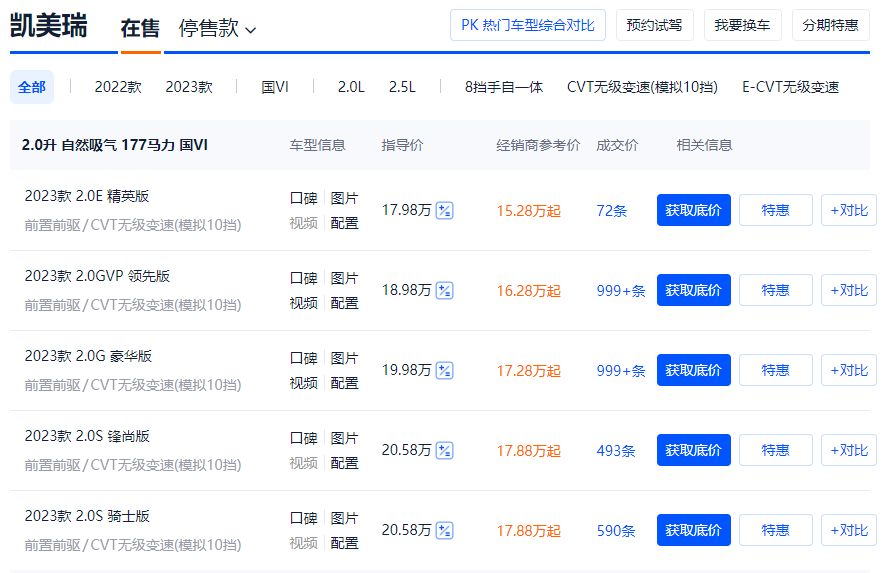This screenshot has height=573, width=883.
Task: Open price calculator icon for 2.0S 骑士版
Action: point(444,530)
